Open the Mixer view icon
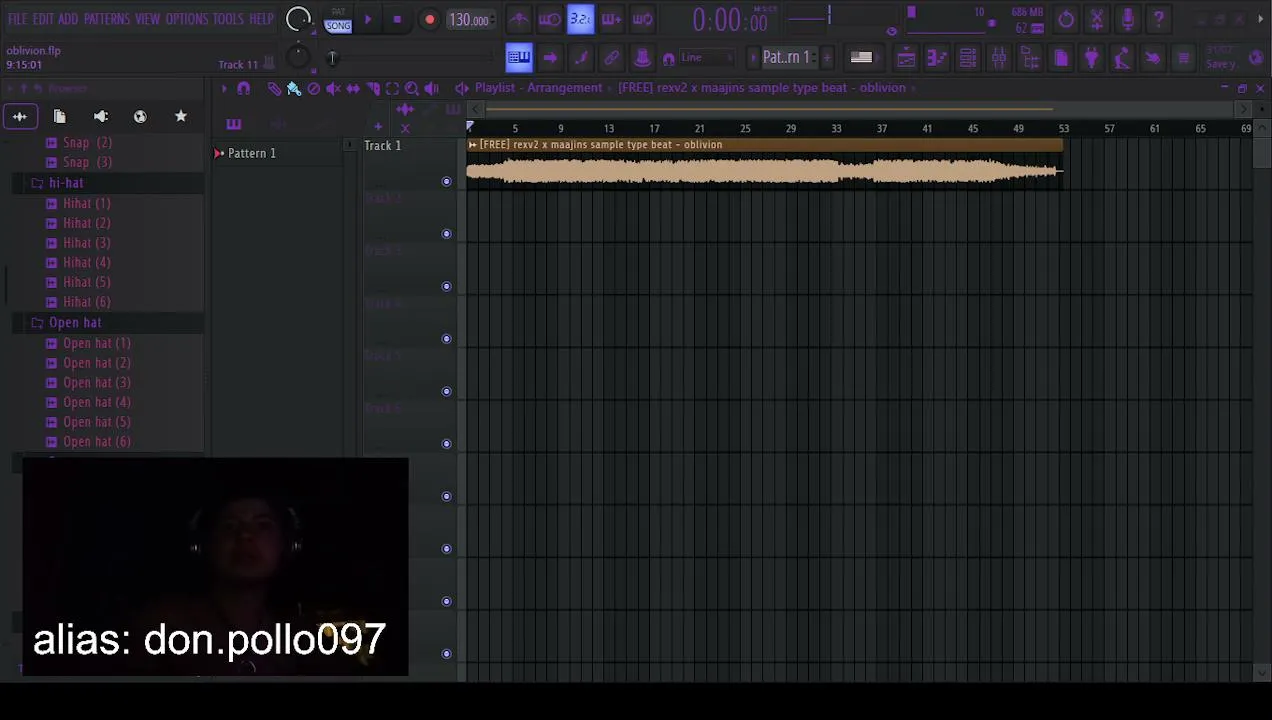This screenshot has width=1272, height=720. pos(998,57)
